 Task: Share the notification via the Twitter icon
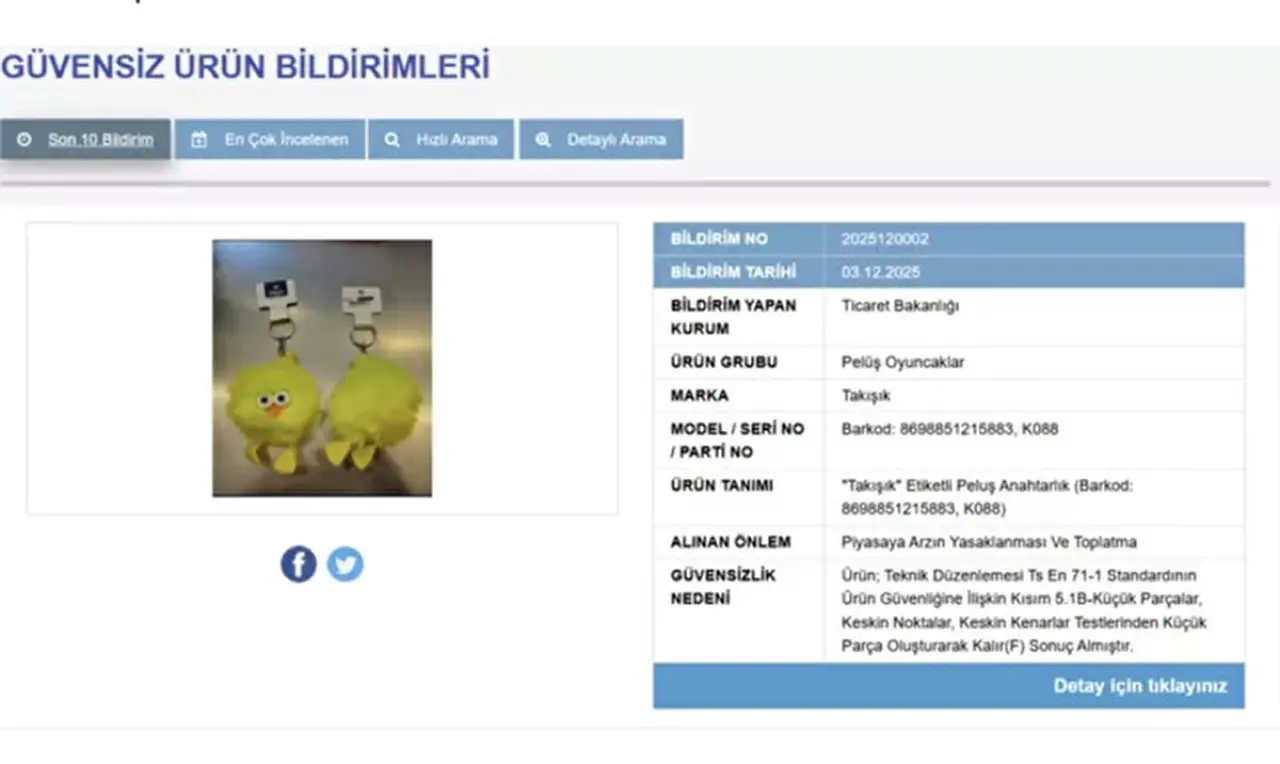(x=345, y=565)
